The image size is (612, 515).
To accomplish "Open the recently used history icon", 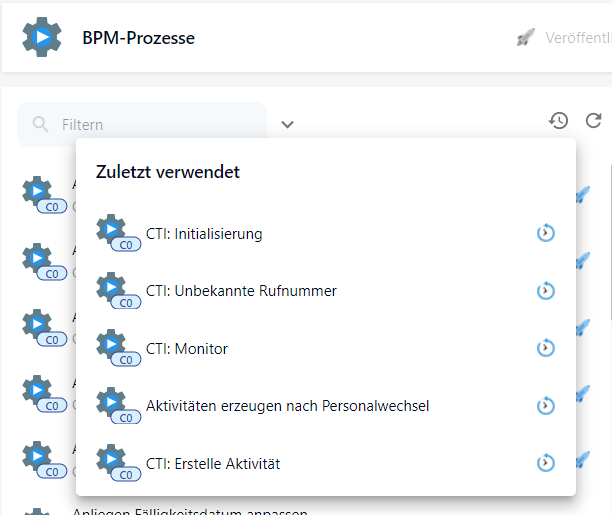I will click(x=558, y=121).
